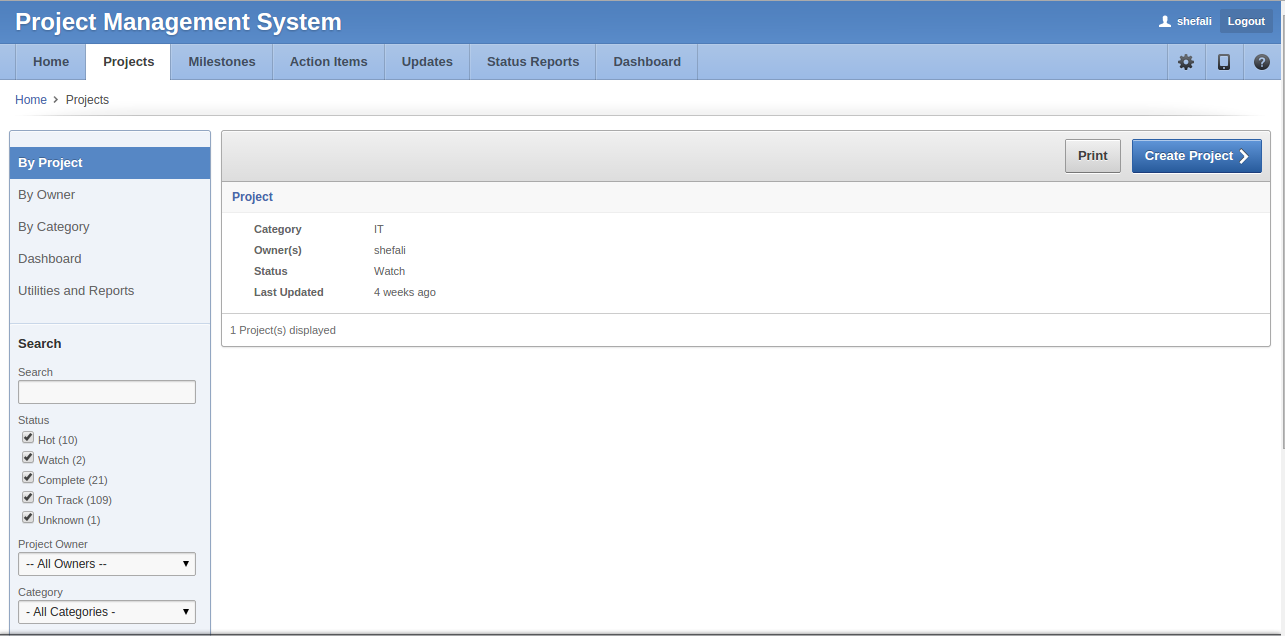Image resolution: width=1285 pixels, height=636 pixels.
Task: Uncheck the Hot status checkbox
Action: [x=28, y=438]
